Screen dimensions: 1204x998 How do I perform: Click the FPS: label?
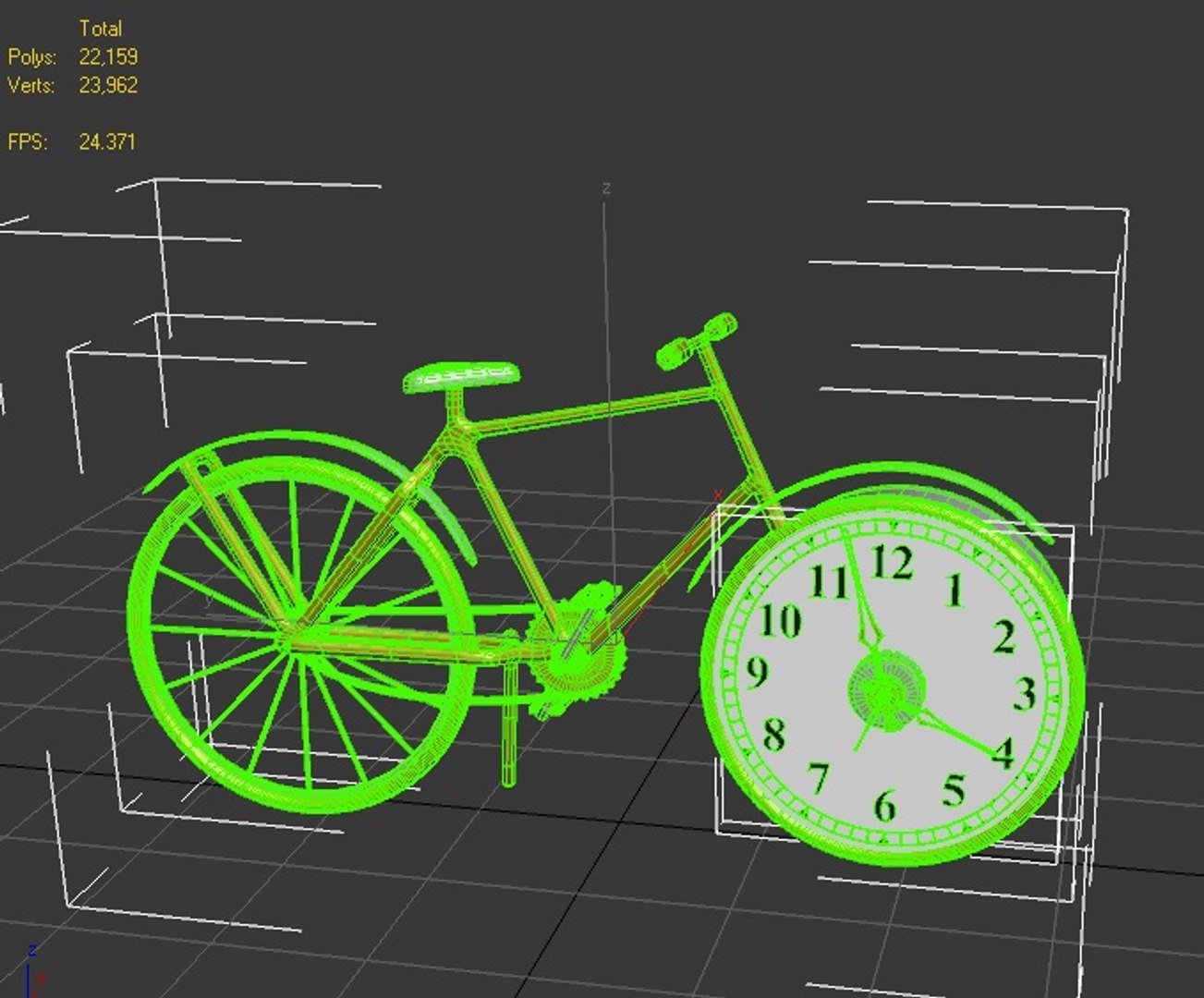point(28,141)
